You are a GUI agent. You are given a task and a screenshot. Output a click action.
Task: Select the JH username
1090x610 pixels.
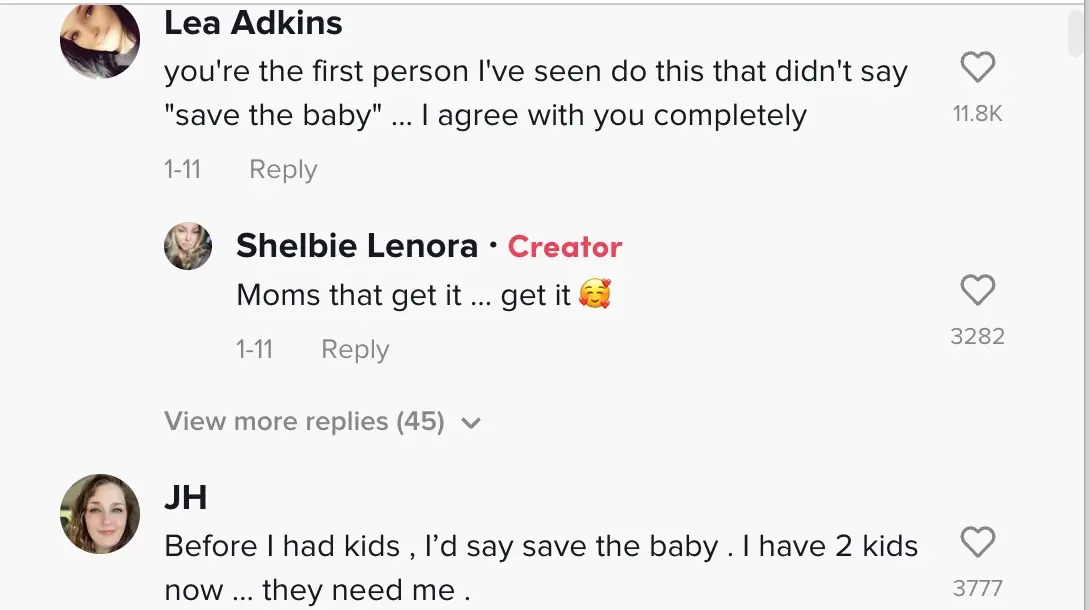186,497
